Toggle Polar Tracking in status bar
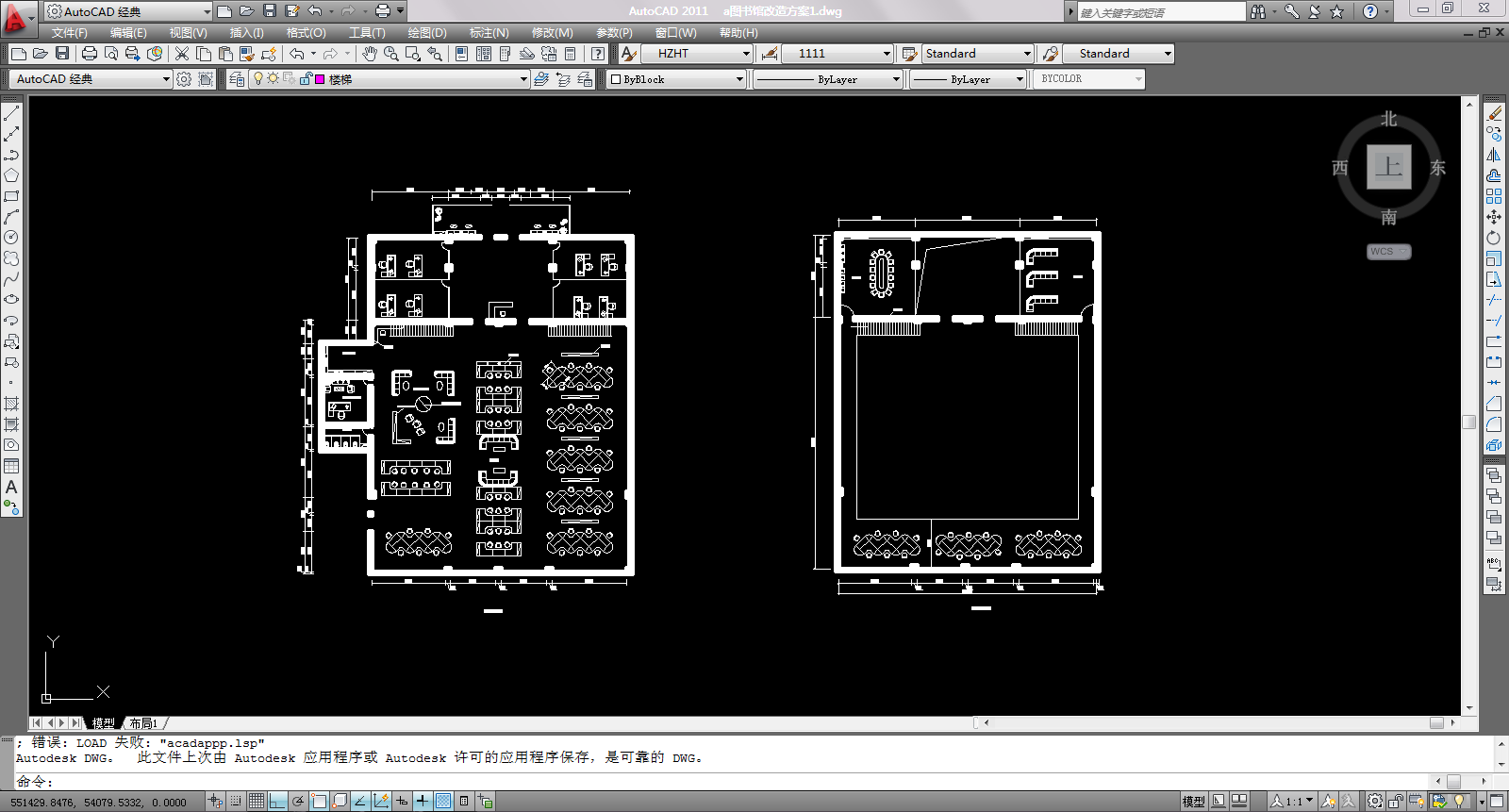 click(x=298, y=802)
